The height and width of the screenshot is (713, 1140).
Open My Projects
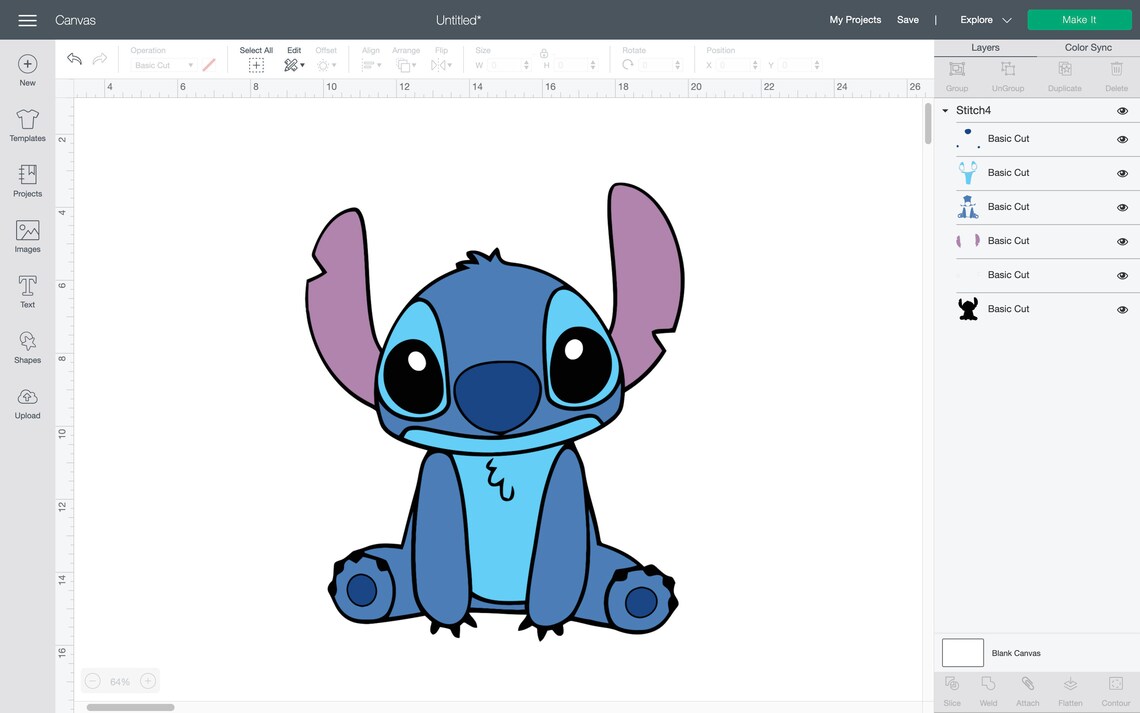(854, 19)
